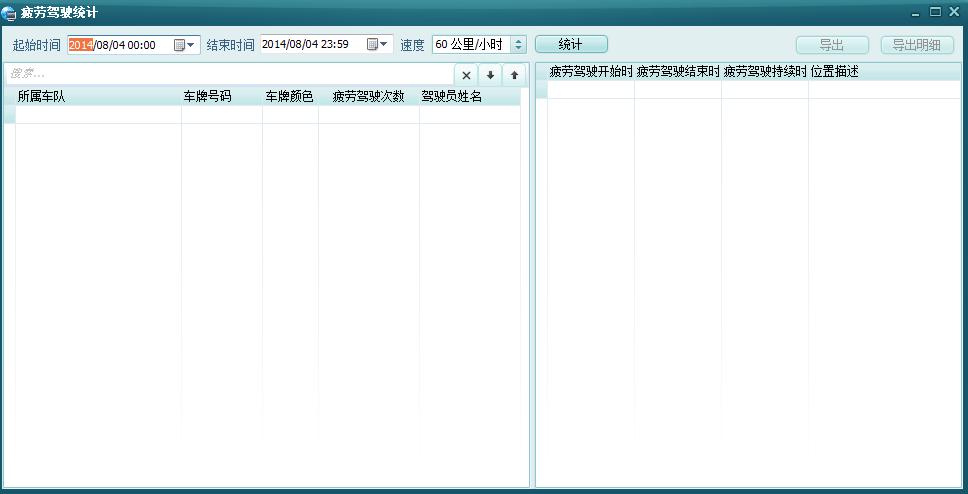Sort by 车牌颜色 column header
This screenshot has width=968, height=494.
pyautogui.click(x=289, y=97)
